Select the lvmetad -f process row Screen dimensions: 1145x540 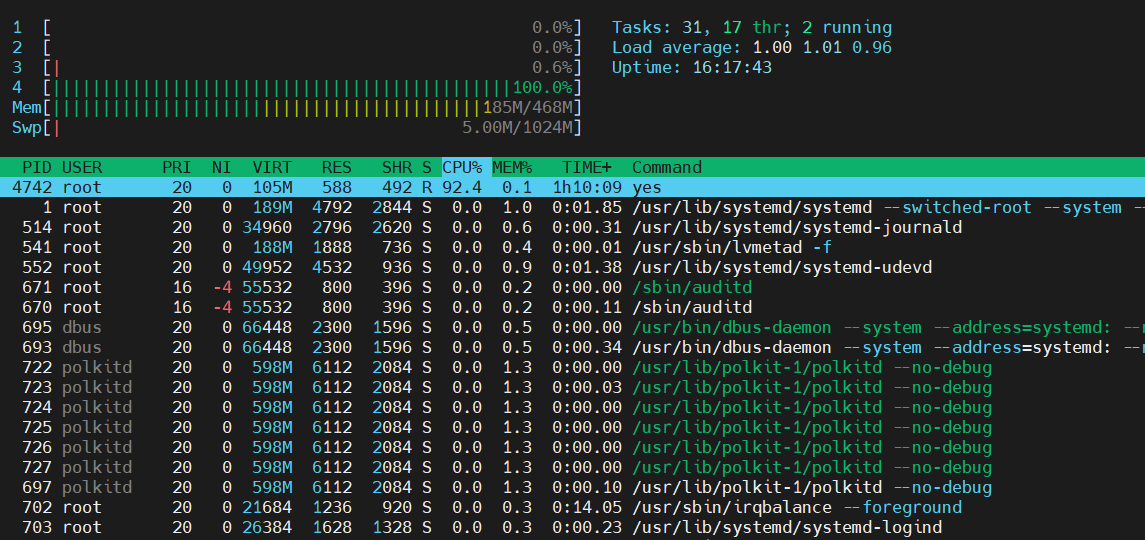(x=572, y=247)
